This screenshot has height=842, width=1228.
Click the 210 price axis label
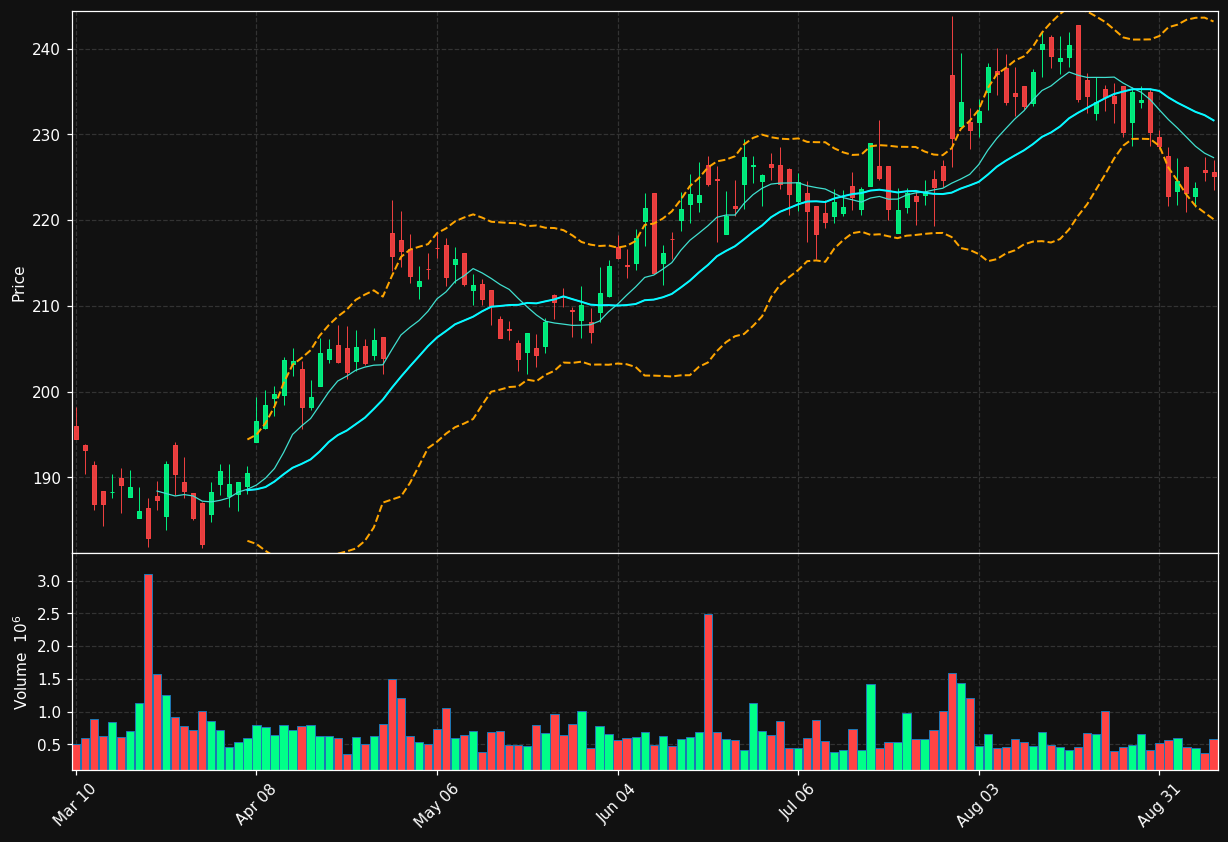(48, 306)
